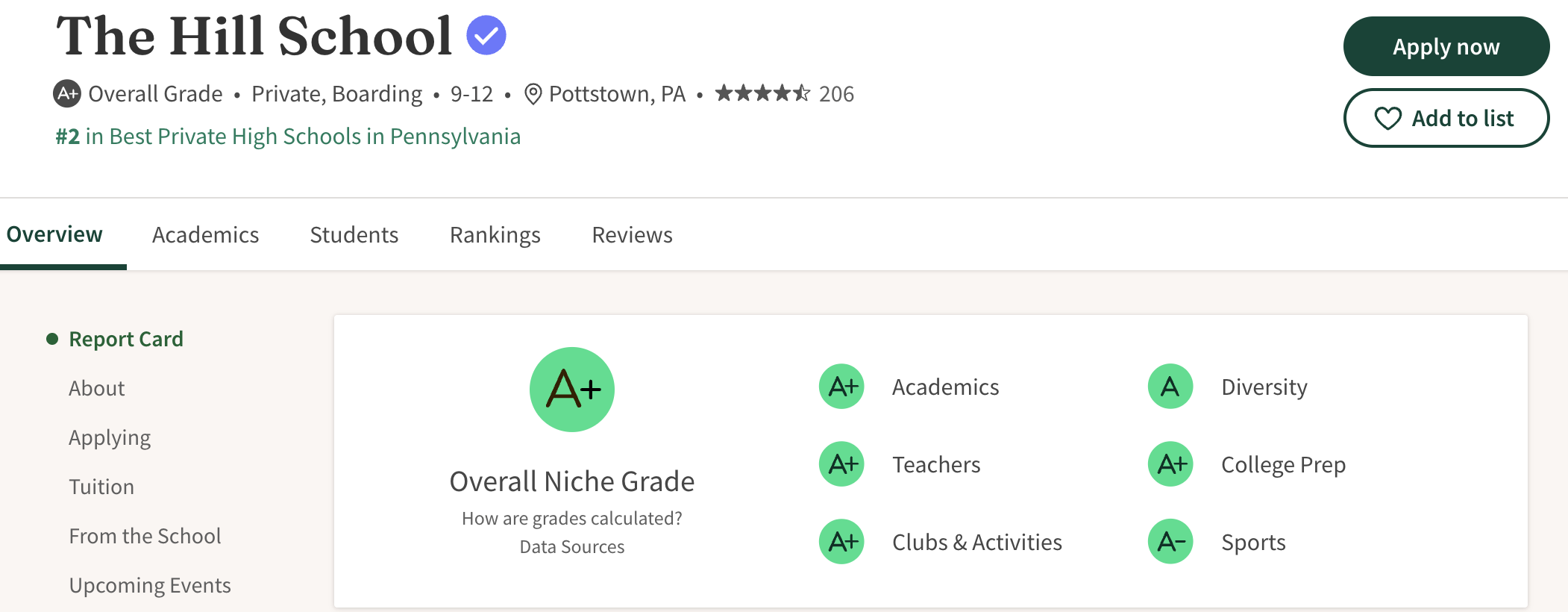
Task: Click the verified checkmark badge beside The Hill School
Action: point(486,33)
